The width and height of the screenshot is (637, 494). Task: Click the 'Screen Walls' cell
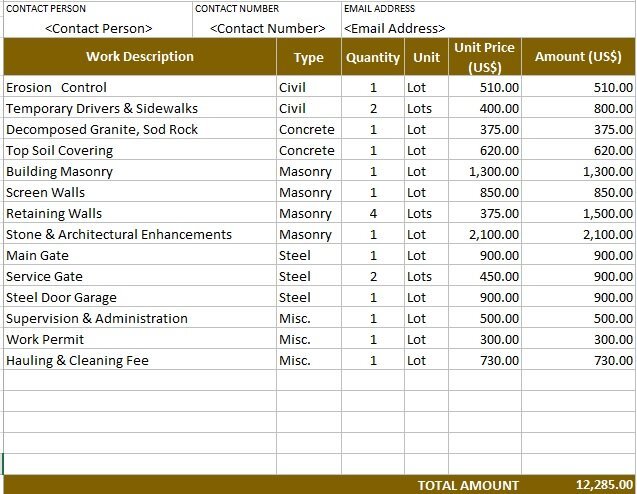140,192
